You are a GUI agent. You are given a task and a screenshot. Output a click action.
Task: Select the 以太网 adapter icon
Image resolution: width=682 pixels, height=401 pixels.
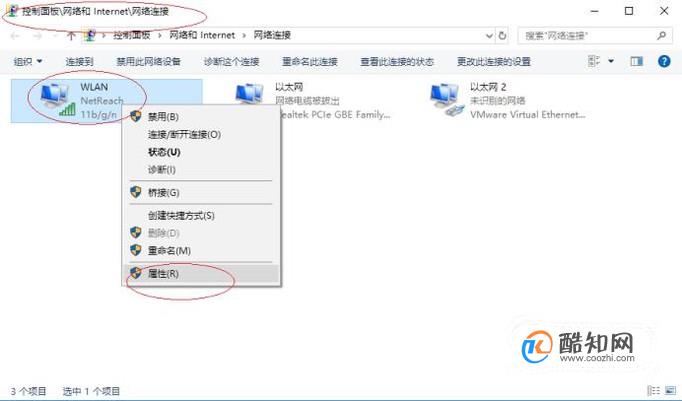249,95
